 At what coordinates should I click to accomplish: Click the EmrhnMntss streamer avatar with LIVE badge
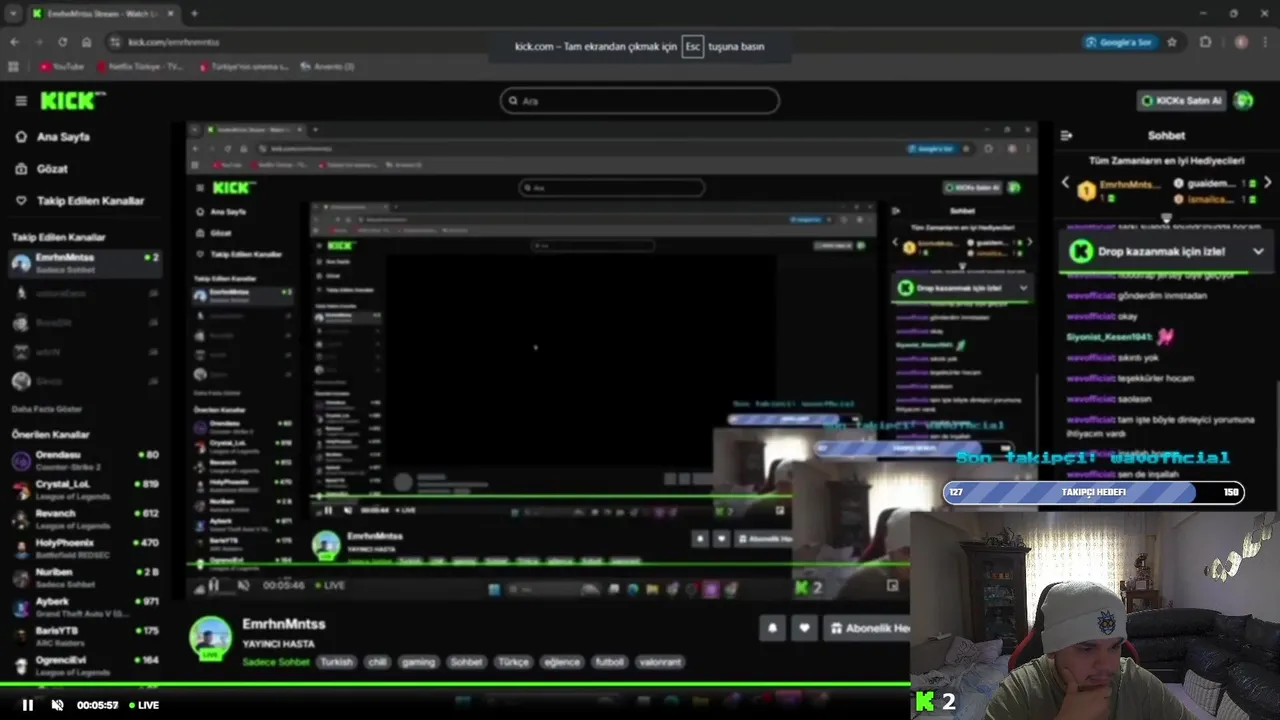click(x=211, y=639)
